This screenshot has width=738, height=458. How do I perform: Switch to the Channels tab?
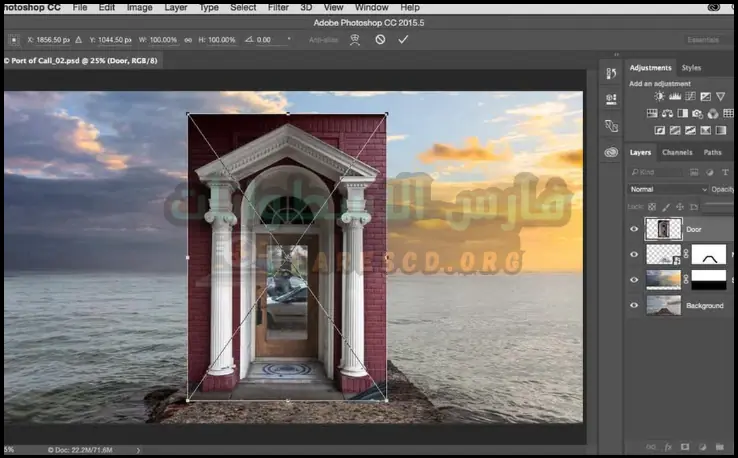click(x=677, y=153)
